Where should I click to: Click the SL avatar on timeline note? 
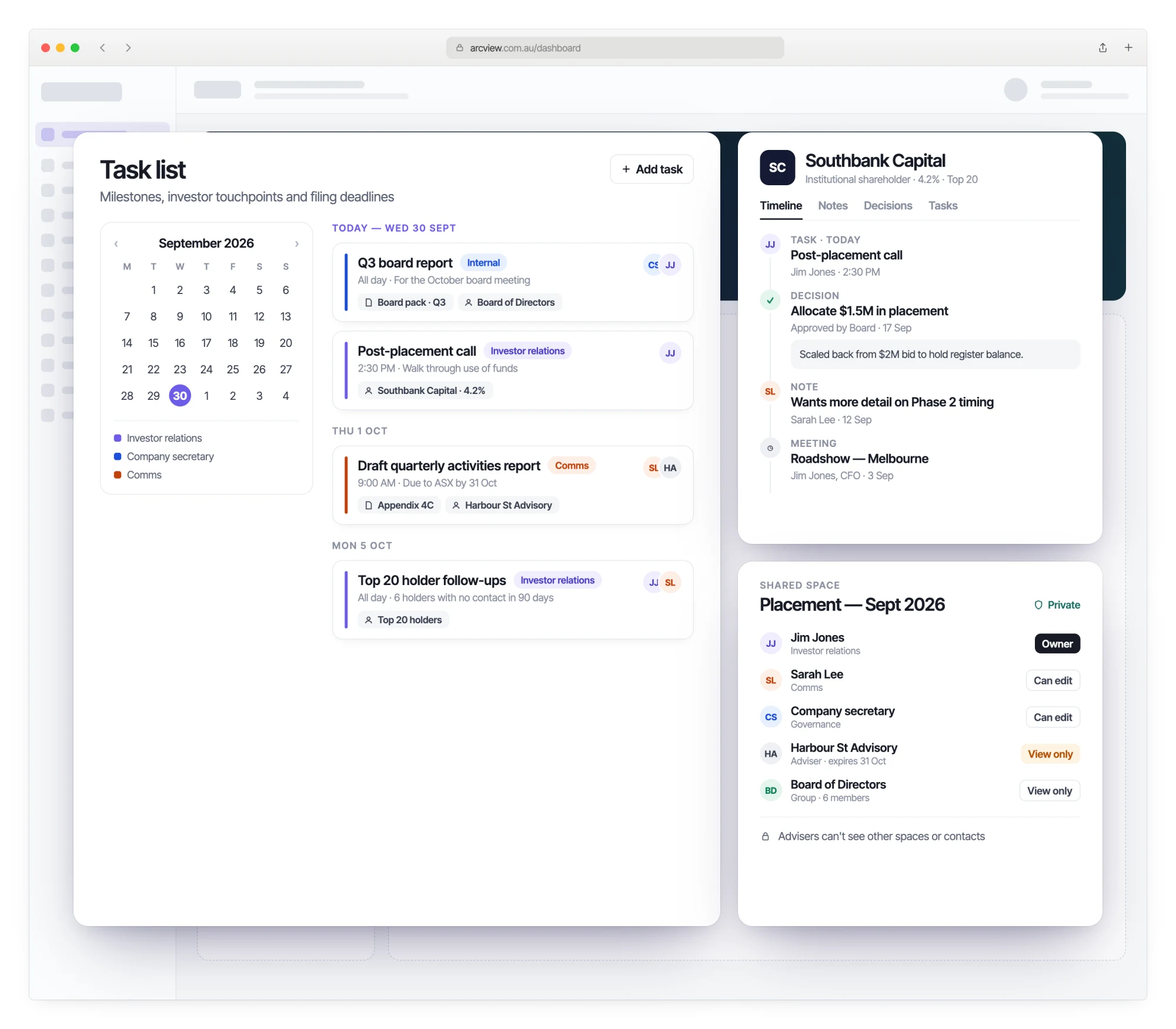(x=770, y=391)
